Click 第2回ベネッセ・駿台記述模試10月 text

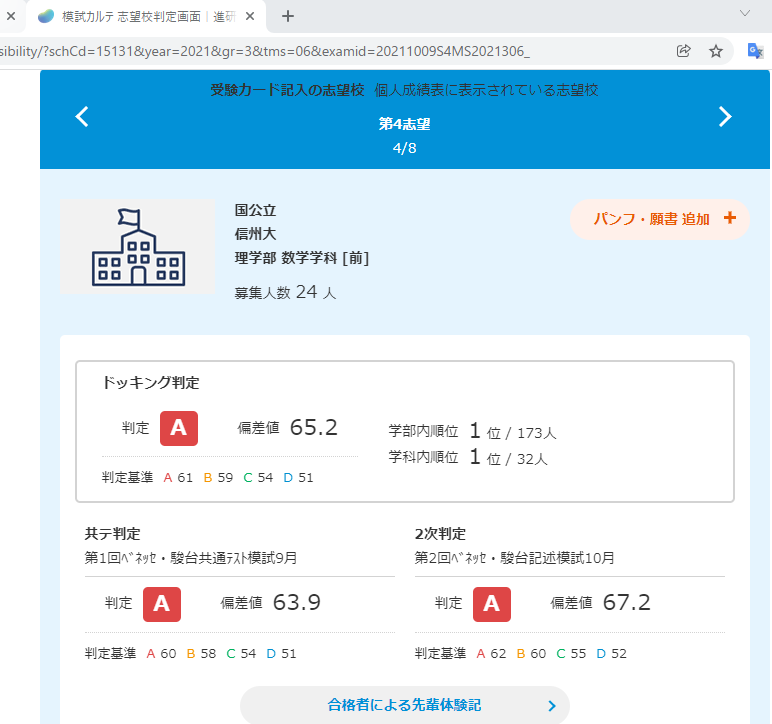tap(515, 558)
